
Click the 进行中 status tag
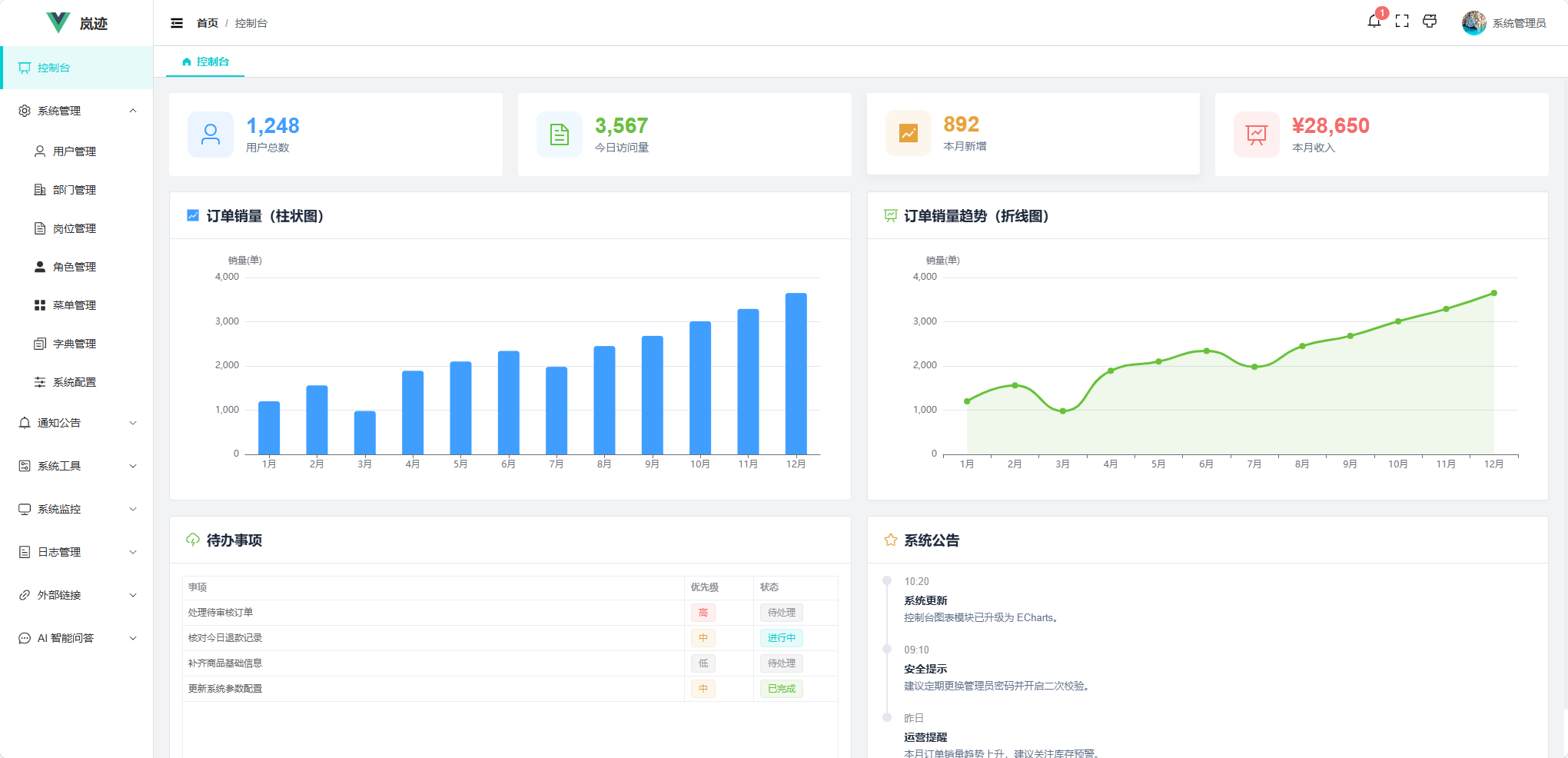point(781,637)
